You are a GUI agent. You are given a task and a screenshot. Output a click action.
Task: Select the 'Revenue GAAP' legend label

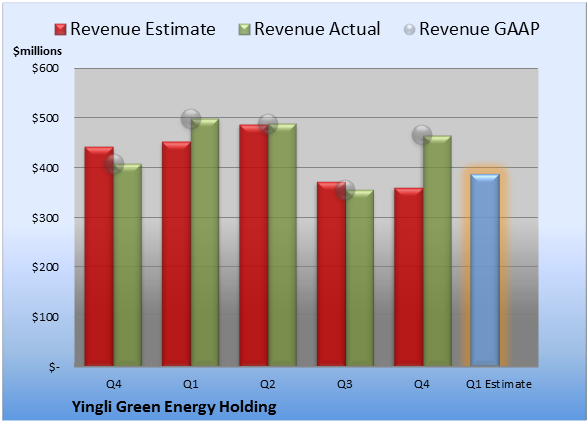pos(479,29)
